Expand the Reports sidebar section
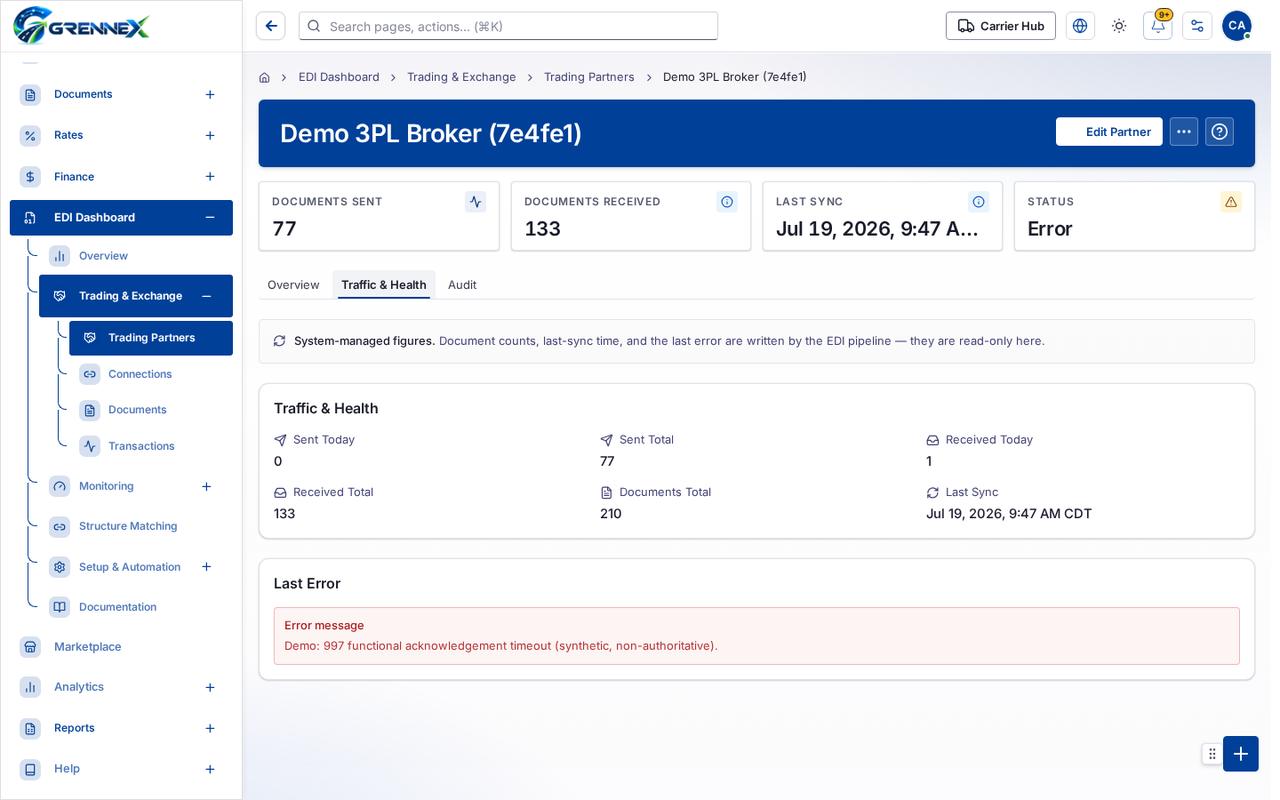1280x800 pixels. 210,729
